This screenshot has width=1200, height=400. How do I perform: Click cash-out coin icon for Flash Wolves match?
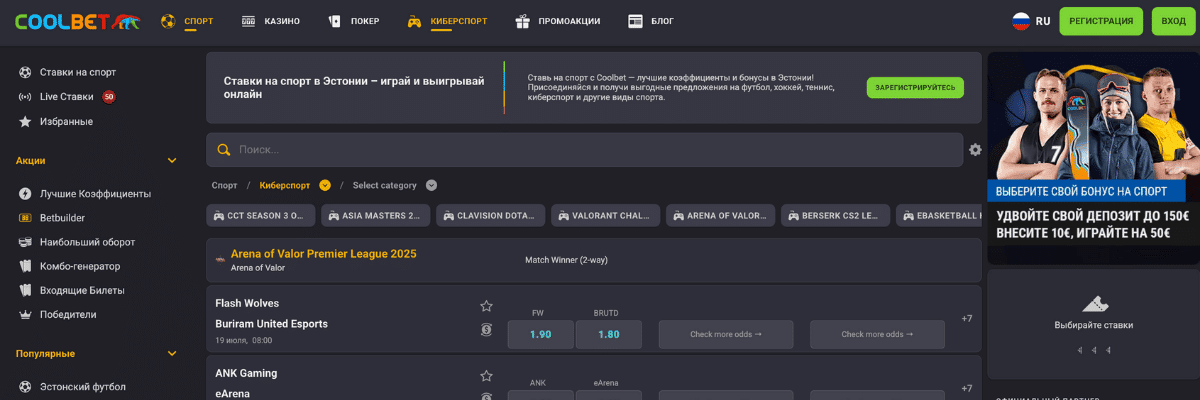pyautogui.click(x=486, y=329)
